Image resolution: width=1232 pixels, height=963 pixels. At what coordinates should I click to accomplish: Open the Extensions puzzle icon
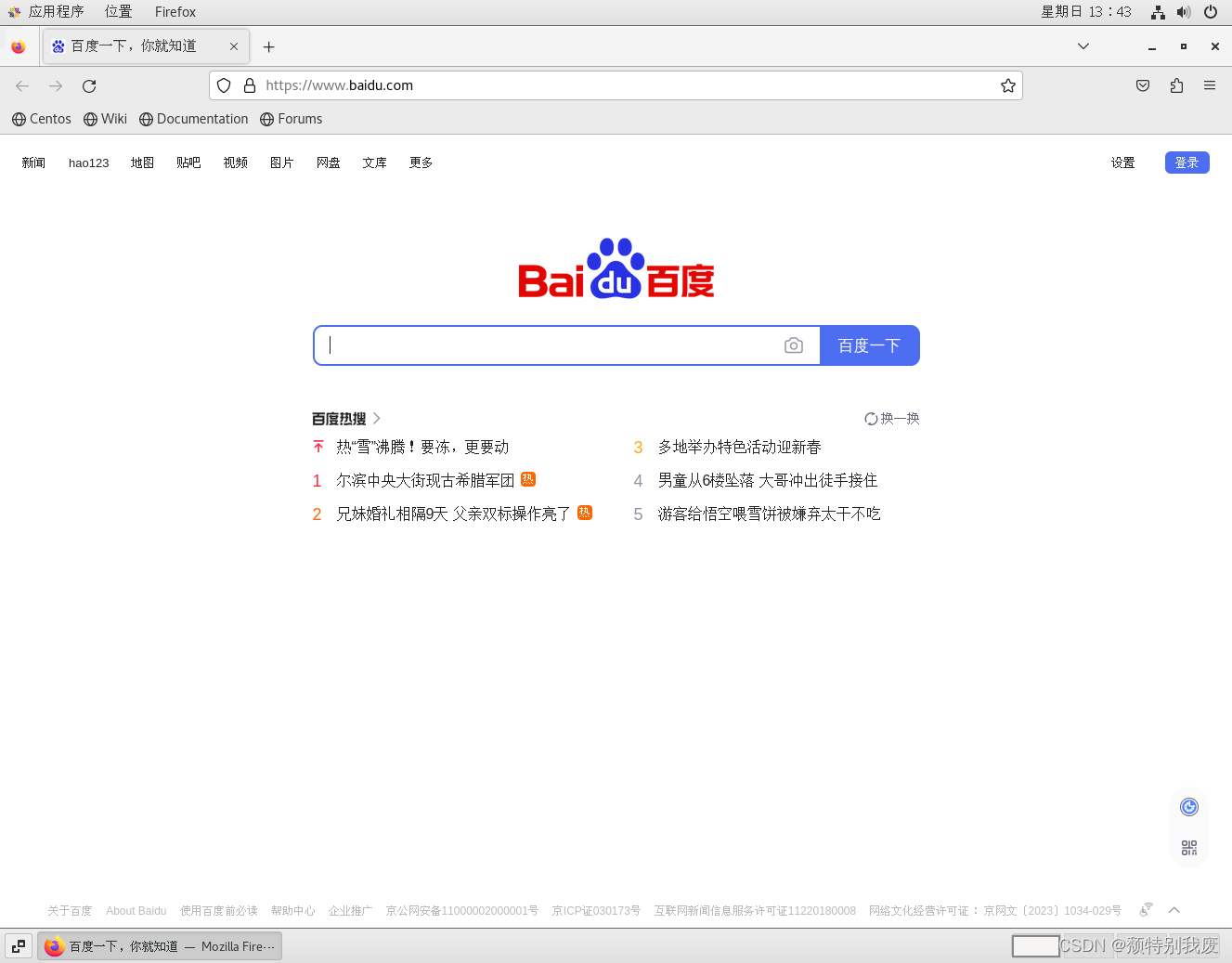coord(1176,85)
